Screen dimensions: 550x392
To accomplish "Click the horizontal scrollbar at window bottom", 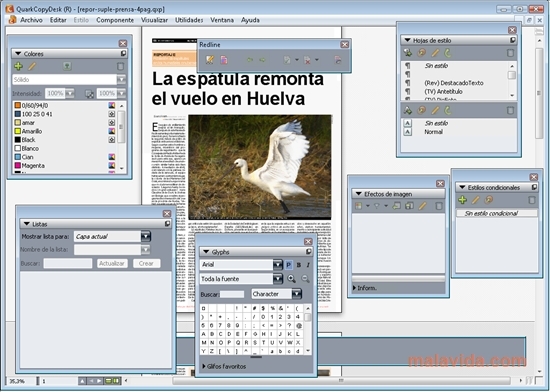I will point(341,381).
